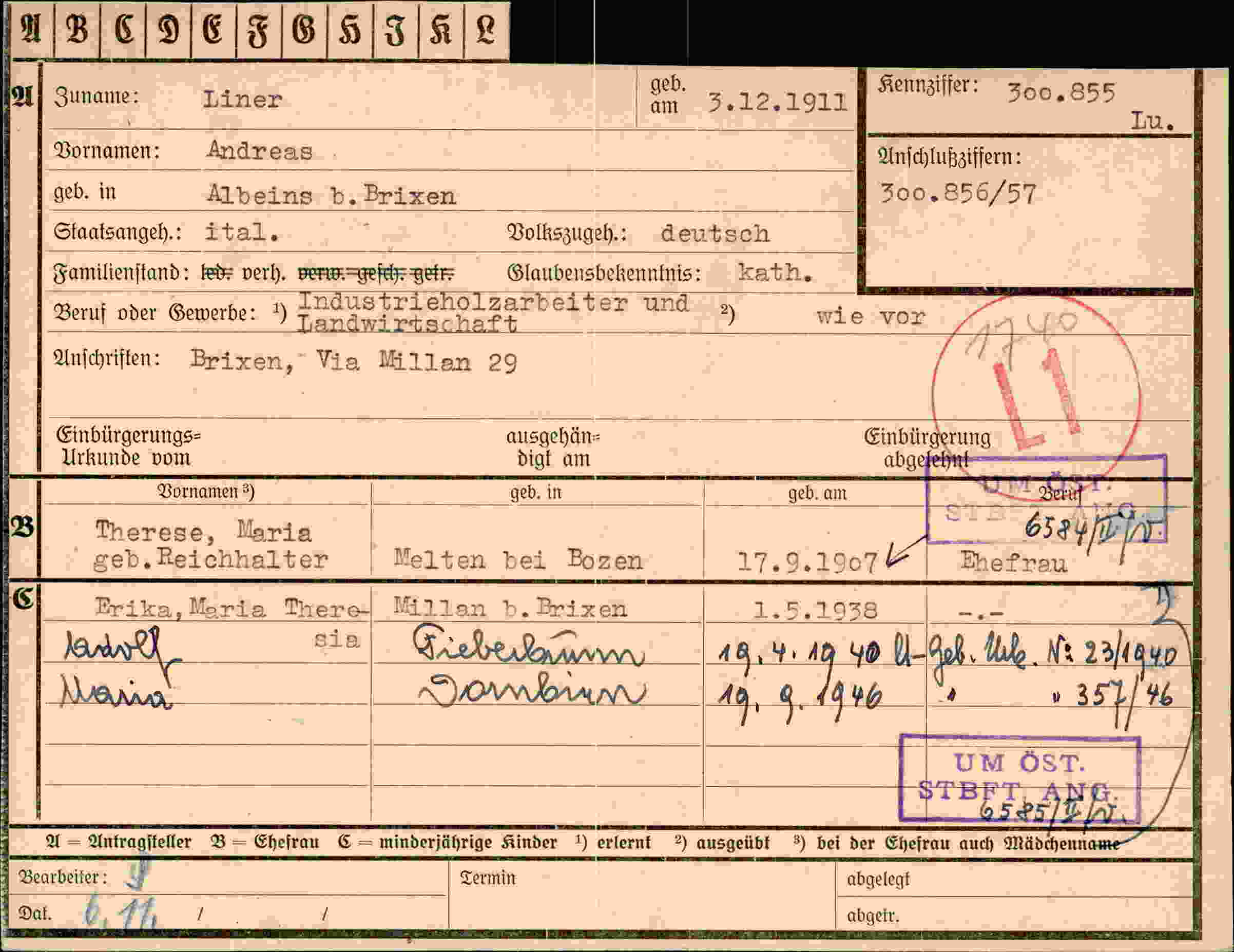
Task: Click religion value 'kath.'
Action: point(775,273)
